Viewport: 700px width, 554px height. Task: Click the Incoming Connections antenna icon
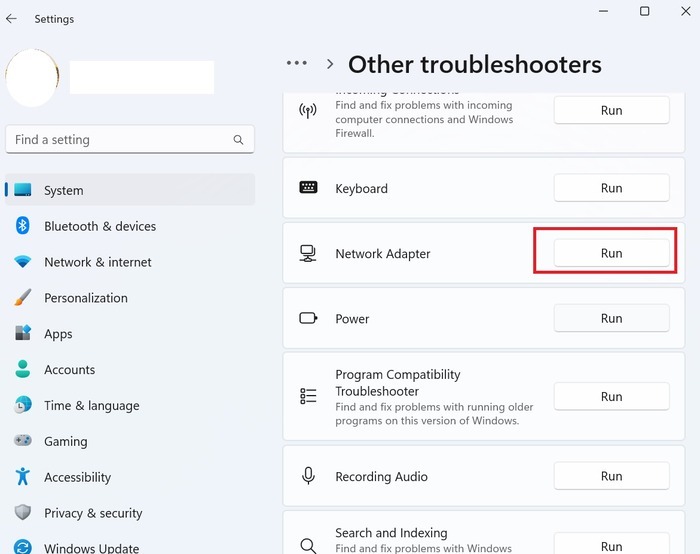tap(308, 111)
